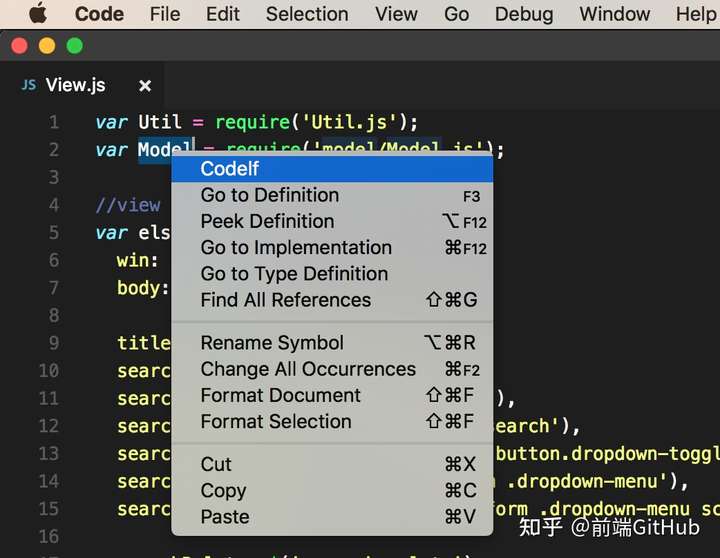
Task: Choose Go to Definition
Action: (x=332, y=195)
